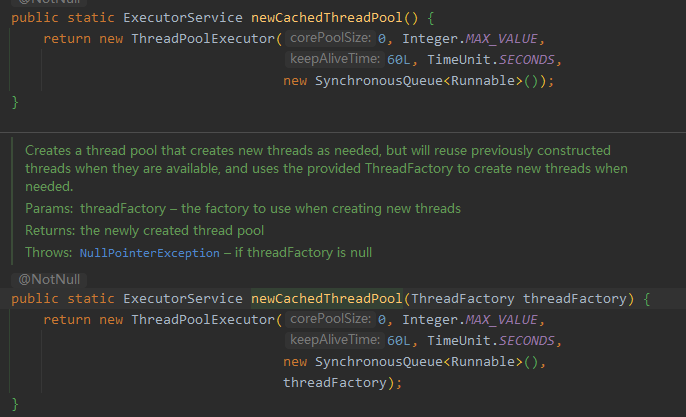Click the NullPointerException link in the documentation
The width and height of the screenshot is (686, 417).
(x=150, y=253)
